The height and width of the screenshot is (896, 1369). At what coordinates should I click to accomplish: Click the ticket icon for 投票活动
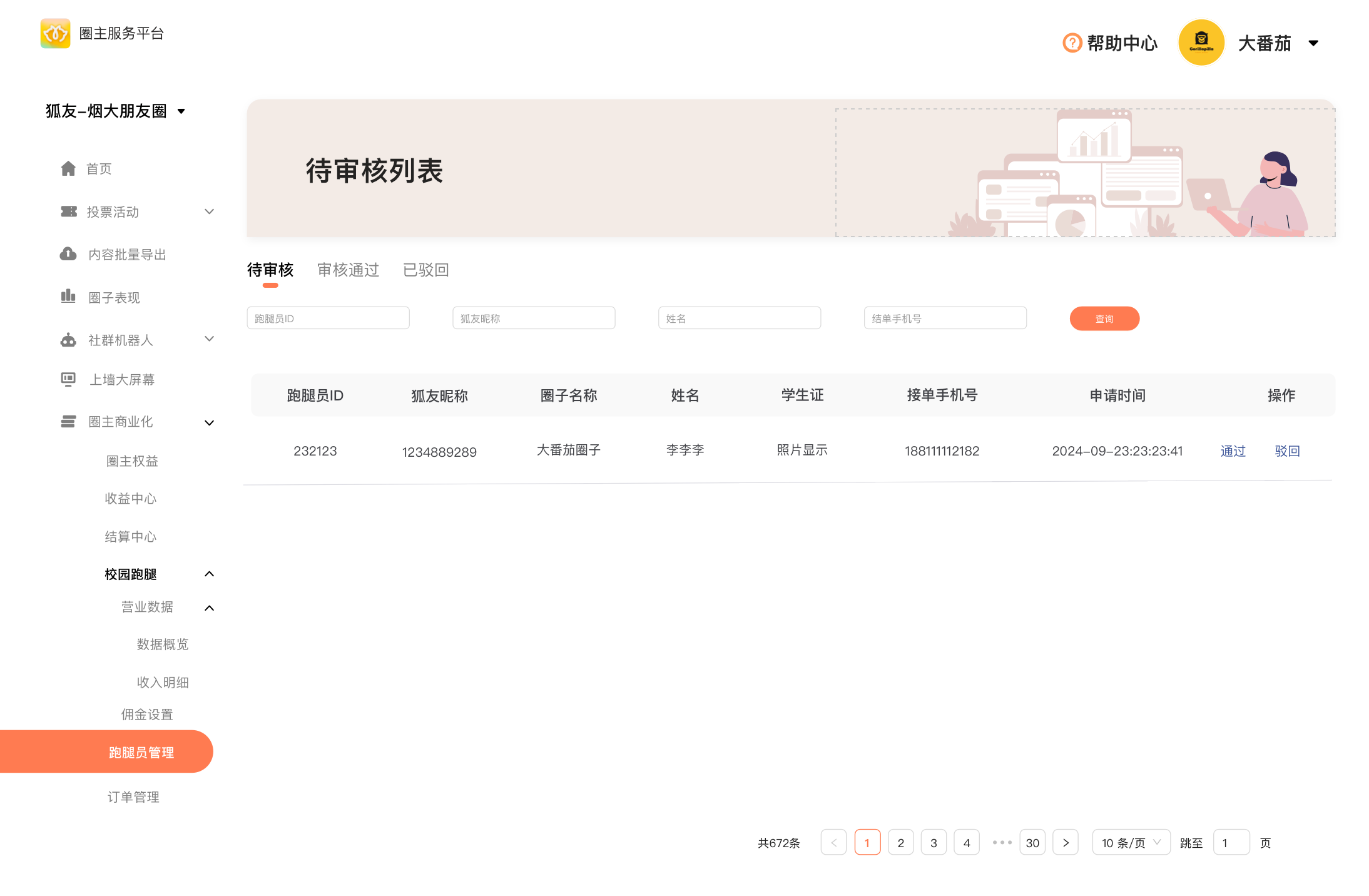[68, 211]
